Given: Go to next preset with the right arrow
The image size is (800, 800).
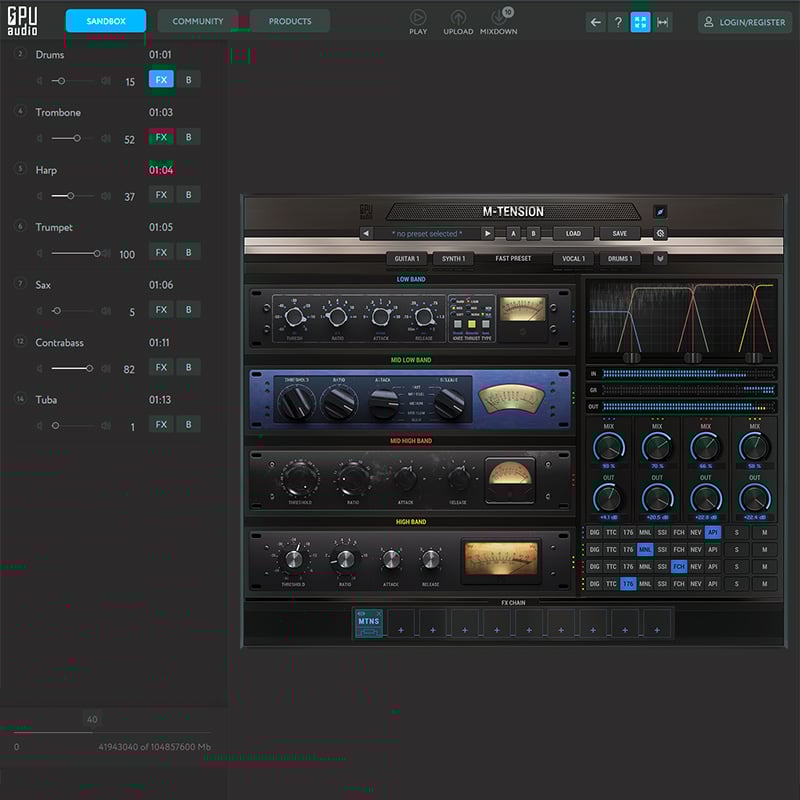Looking at the screenshot, I should click(488, 234).
